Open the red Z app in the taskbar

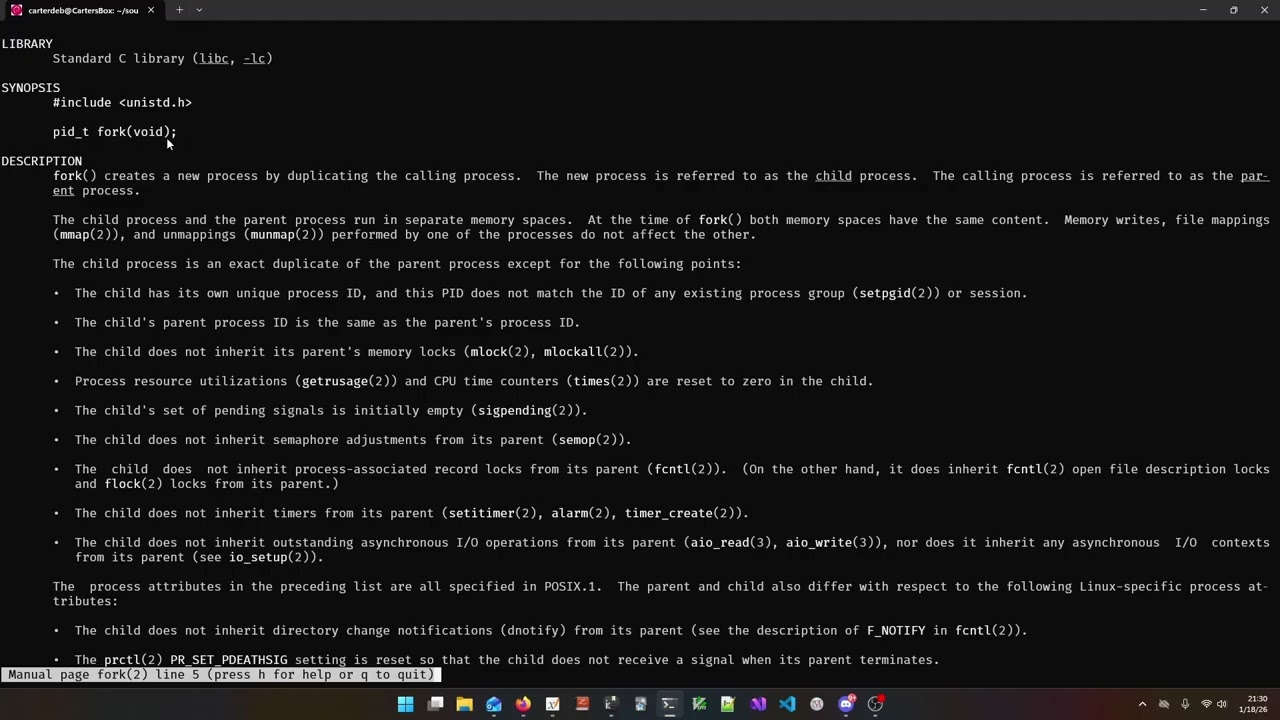click(x=582, y=704)
